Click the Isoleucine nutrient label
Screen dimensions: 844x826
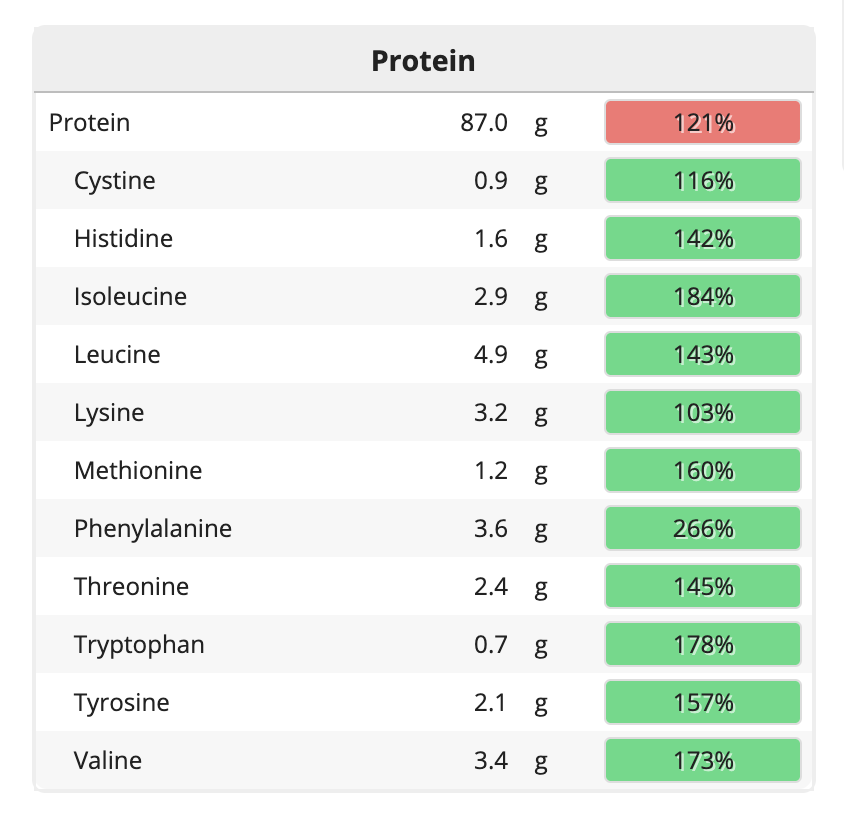click(131, 296)
